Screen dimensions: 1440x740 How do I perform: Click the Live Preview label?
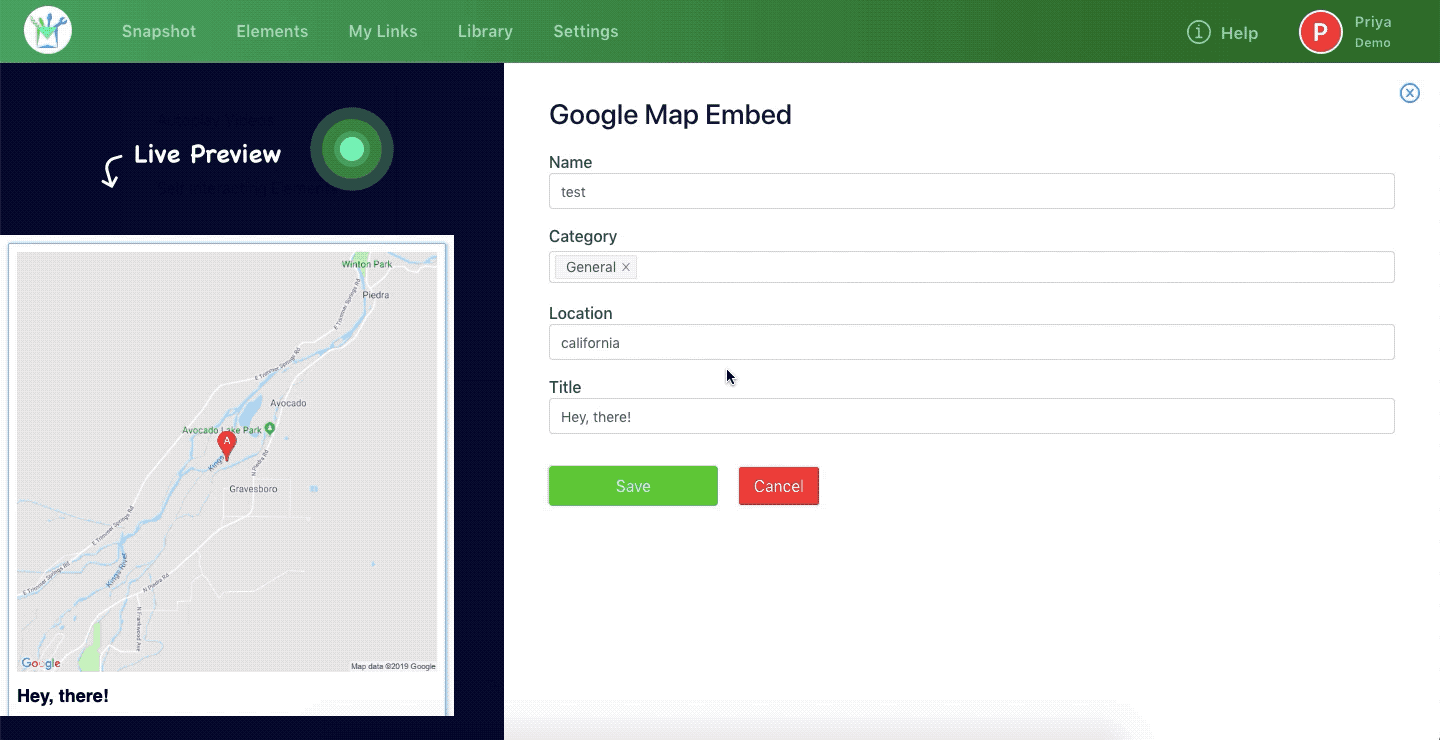pyautogui.click(x=207, y=154)
